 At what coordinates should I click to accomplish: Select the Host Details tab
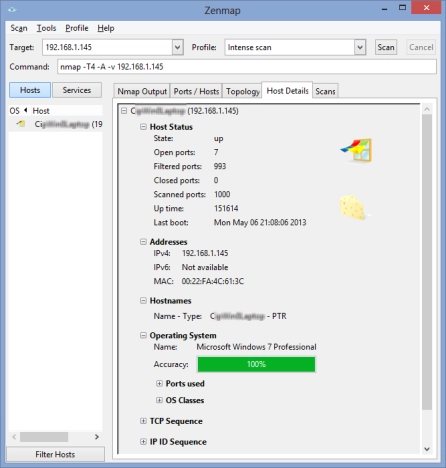click(287, 91)
